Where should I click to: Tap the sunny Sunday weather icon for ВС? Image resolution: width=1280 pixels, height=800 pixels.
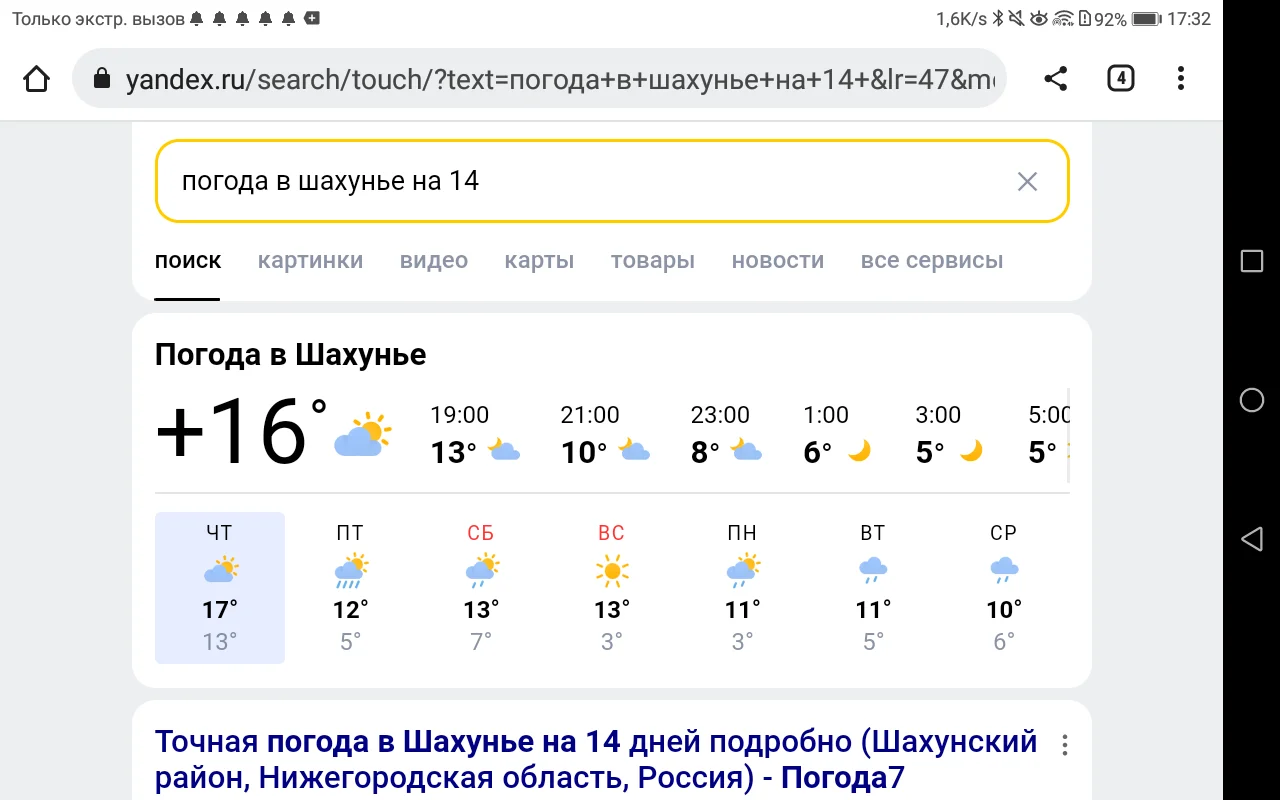611,570
